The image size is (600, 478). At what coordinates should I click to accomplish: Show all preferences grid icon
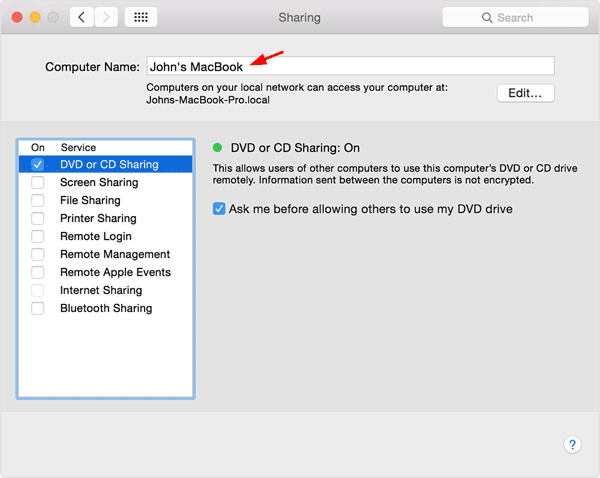click(x=141, y=17)
